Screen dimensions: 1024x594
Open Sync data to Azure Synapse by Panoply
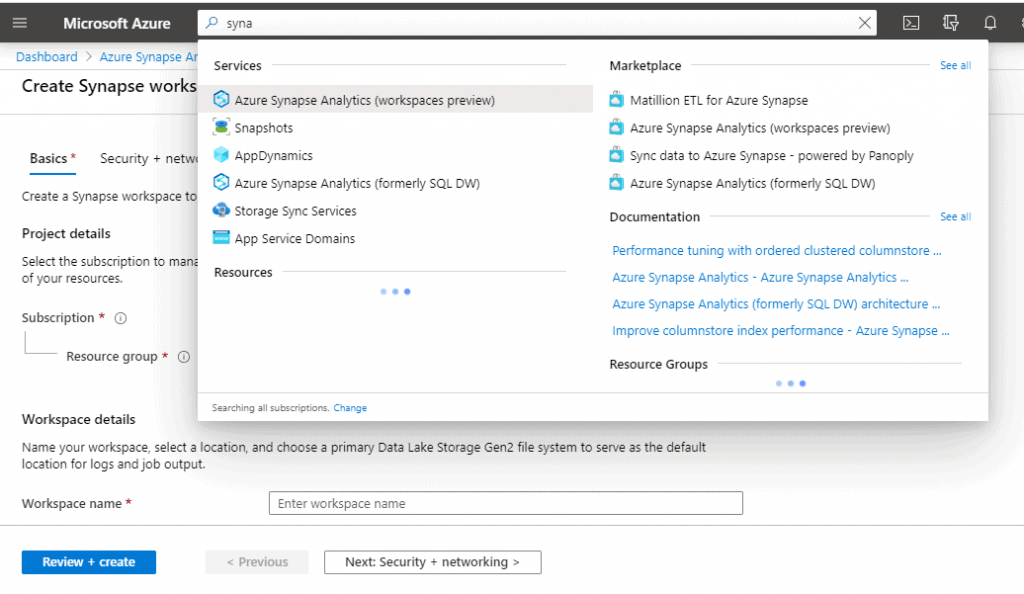click(771, 156)
